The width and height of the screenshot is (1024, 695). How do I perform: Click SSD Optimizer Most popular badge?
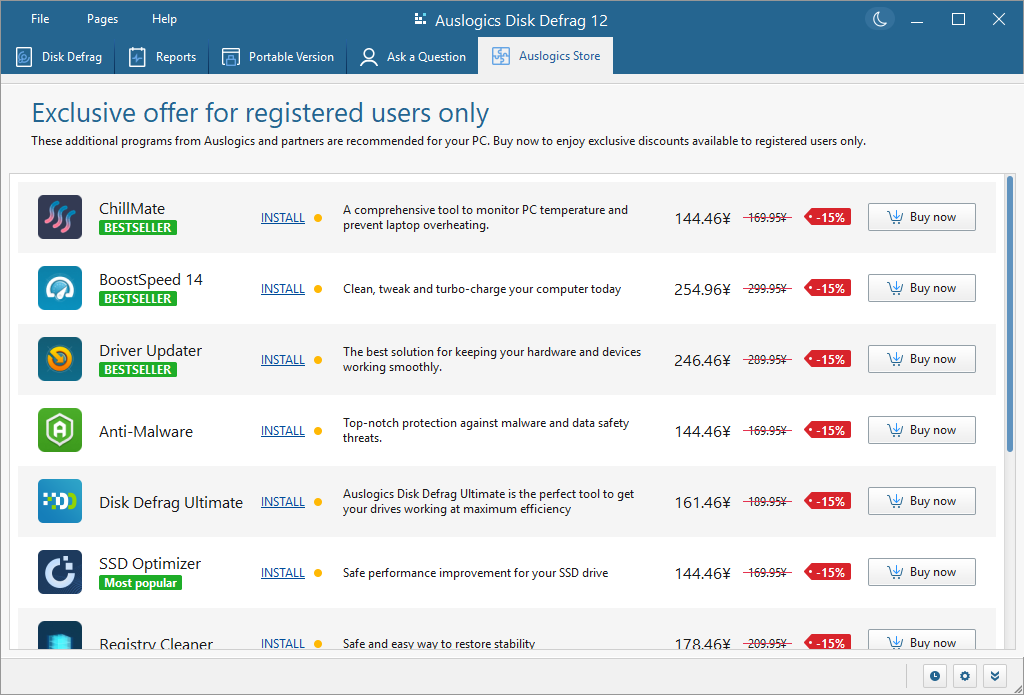click(x=140, y=583)
